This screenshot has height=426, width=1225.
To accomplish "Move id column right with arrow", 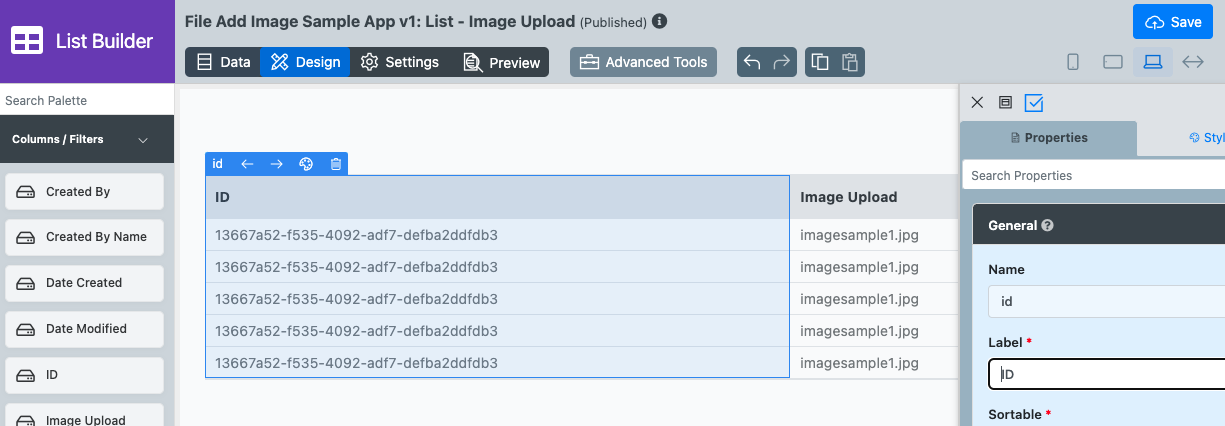I will click(277, 164).
